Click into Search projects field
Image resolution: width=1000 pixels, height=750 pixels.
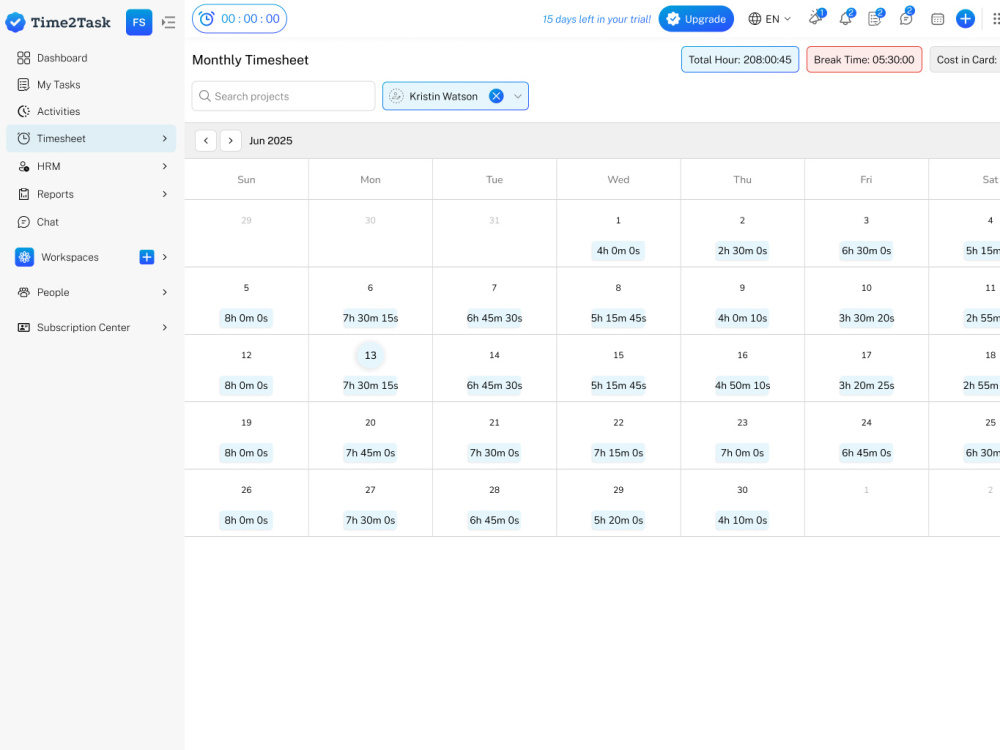pyautogui.click(x=283, y=96)
